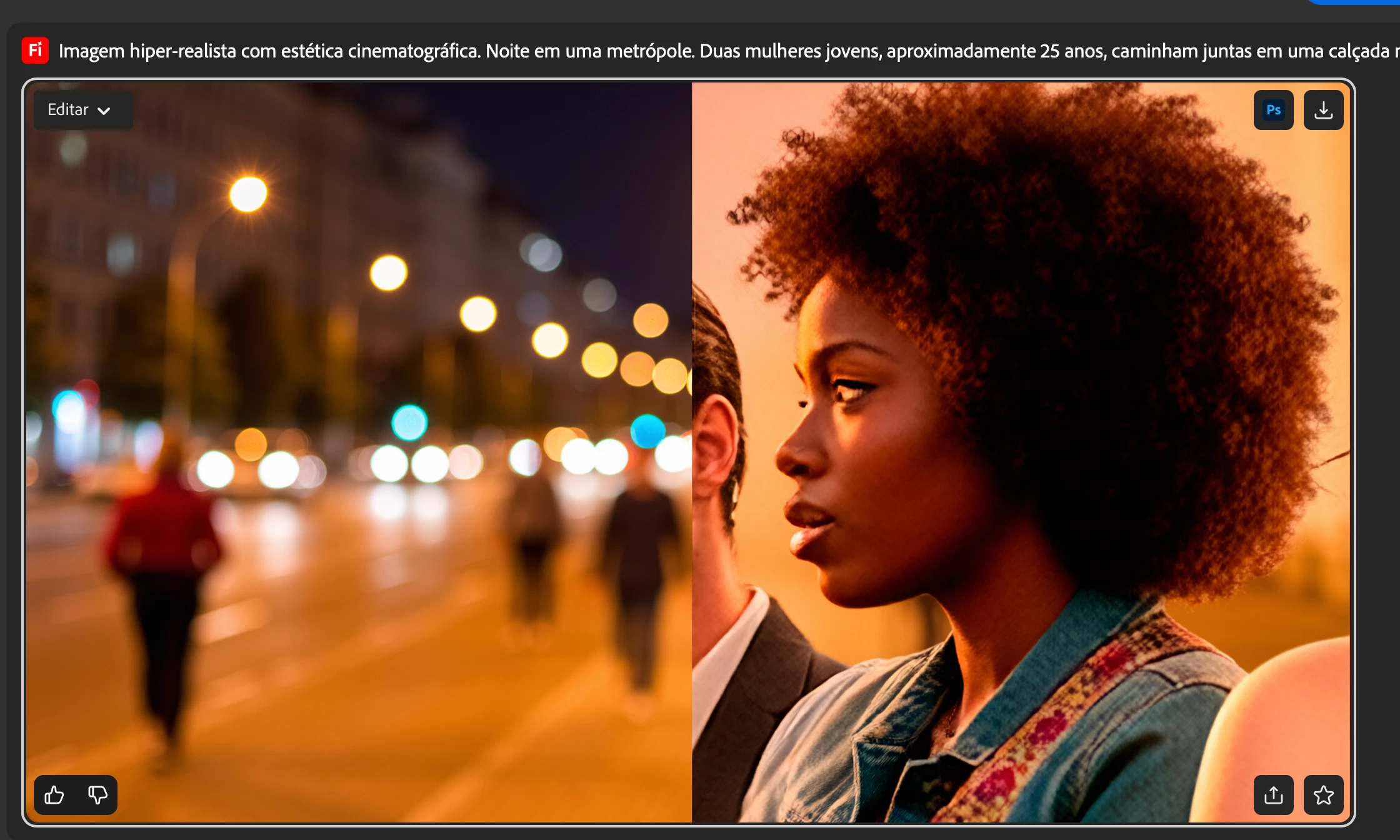The height and width of the screenshot is (840, 1400).
Task: Open the image in Photoshop
Action: (1273, 110)
